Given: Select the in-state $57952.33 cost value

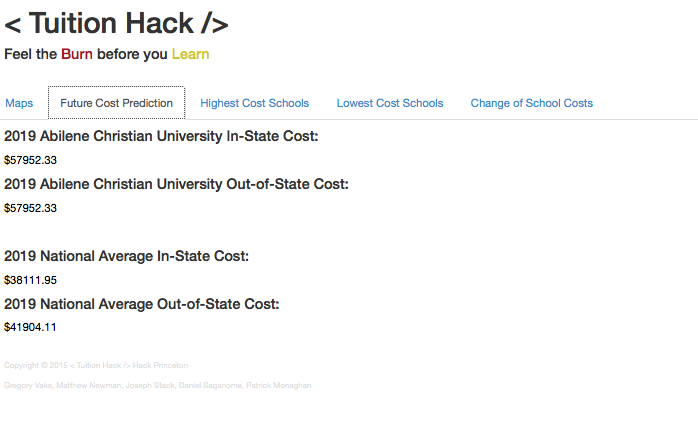Looking at the screenshot, I should 30,160.
